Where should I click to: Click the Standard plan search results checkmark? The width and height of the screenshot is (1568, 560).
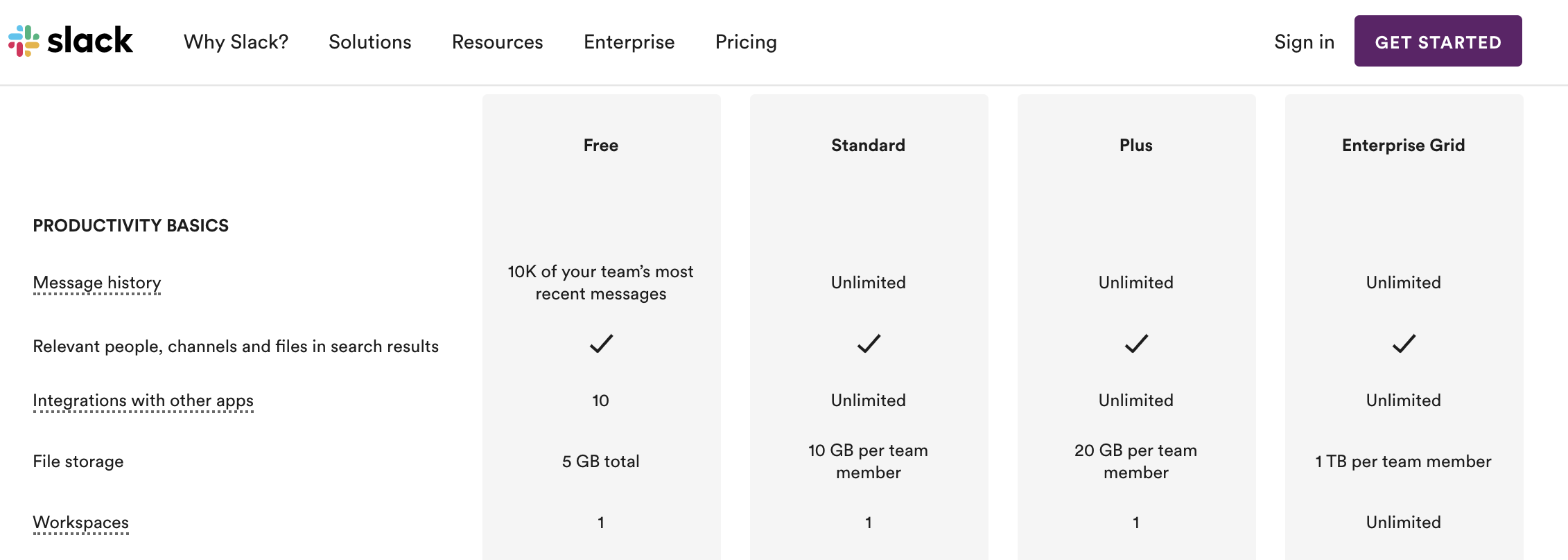tap(869, 344)
